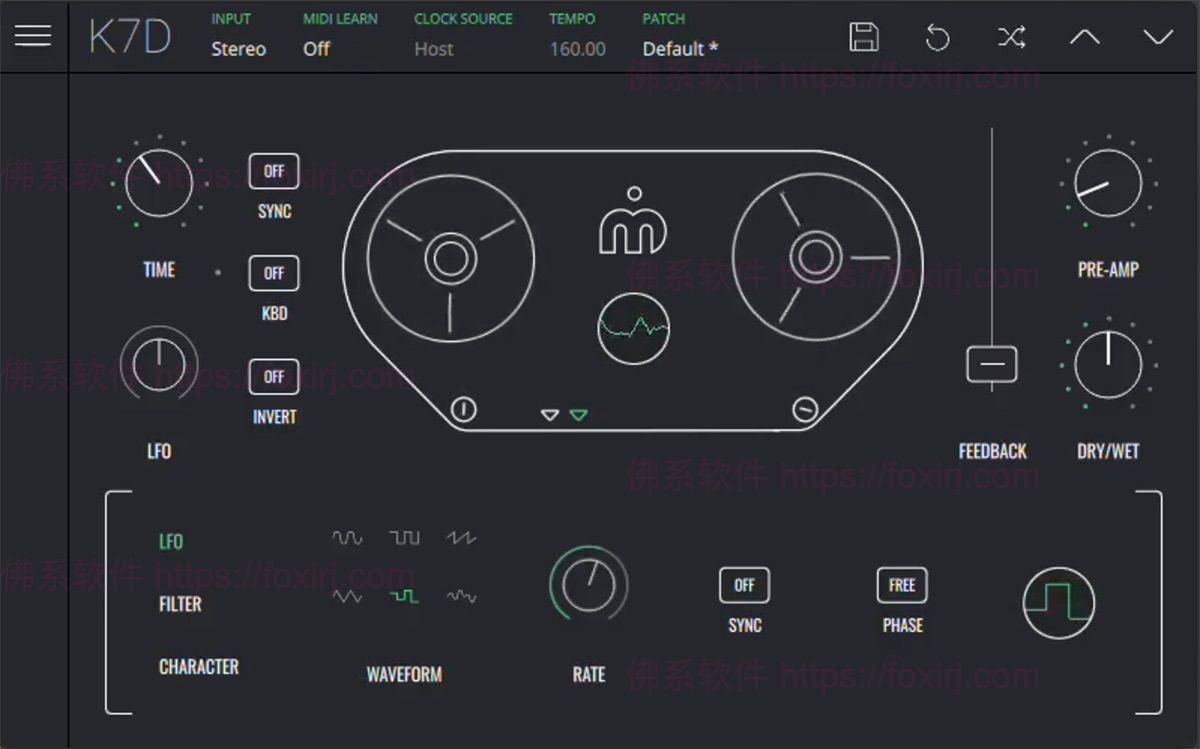
Task: Adjust the FEEDBACK slider
Action: [x=991, y=365]
